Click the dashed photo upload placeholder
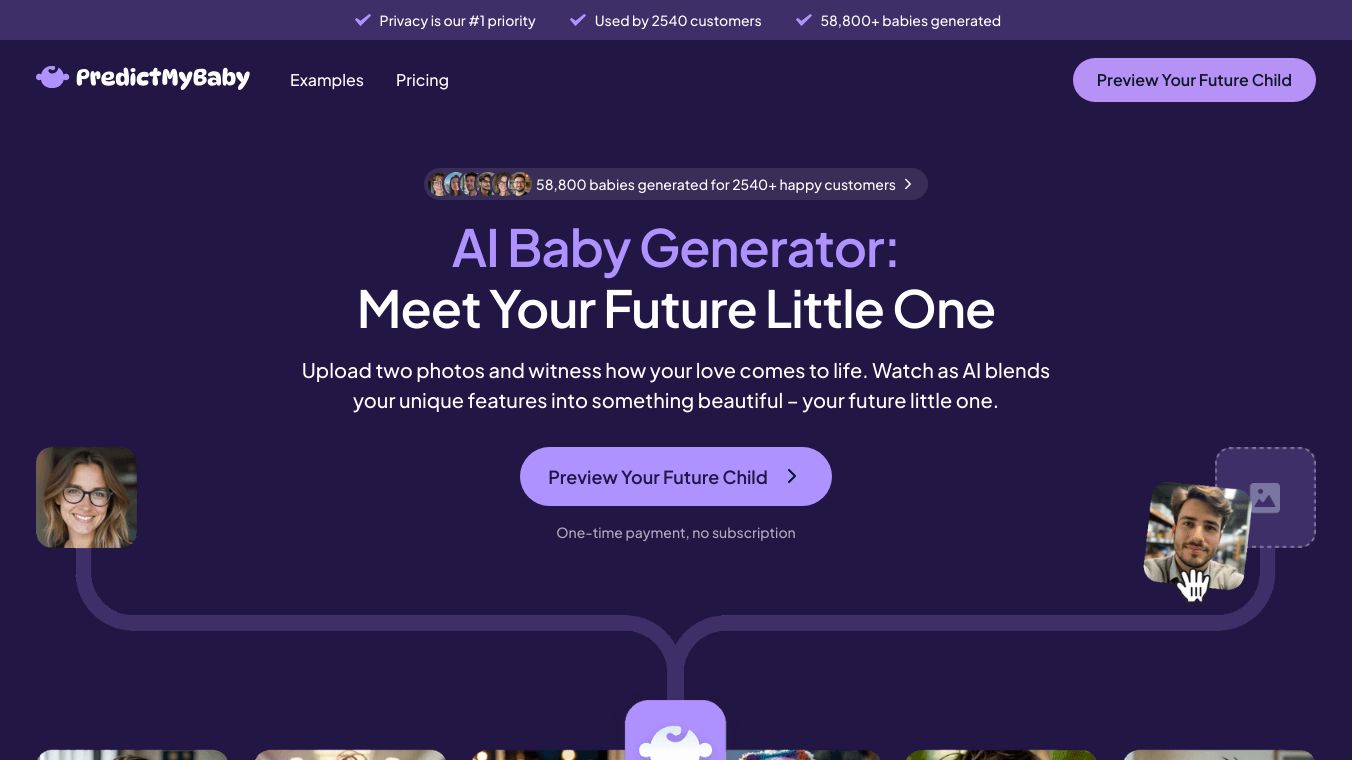The height and width of the screenshot is (760, 1352). (1265, 497)
